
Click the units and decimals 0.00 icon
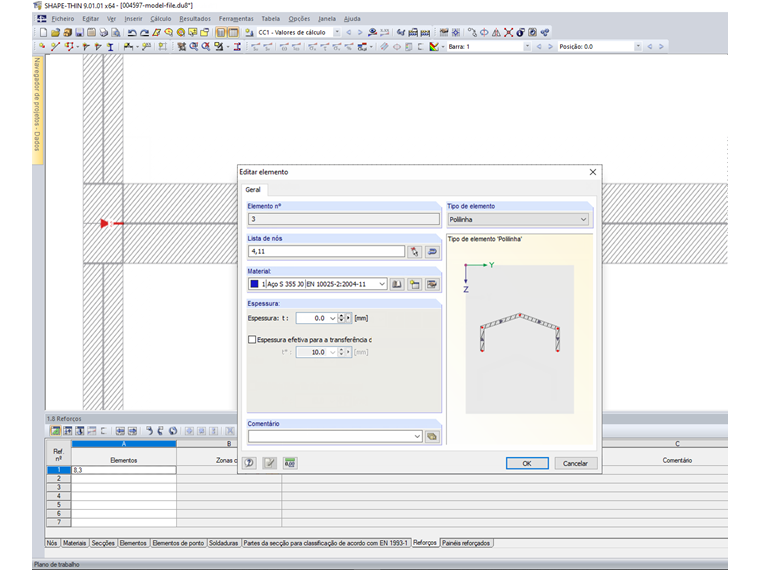pos(290,463)
